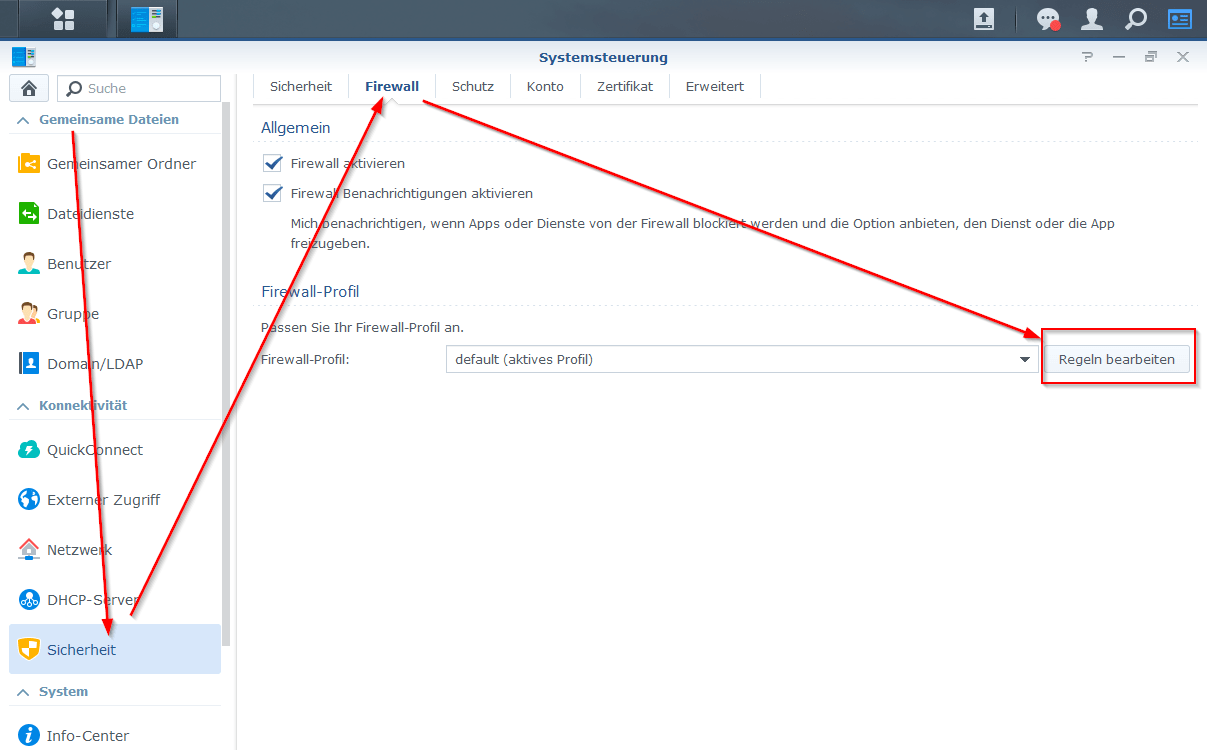Uncheck Firewall Benachrichtigungen aktivieren
The width and height of the screenshot is (1207, 750).
coord(272,193)
